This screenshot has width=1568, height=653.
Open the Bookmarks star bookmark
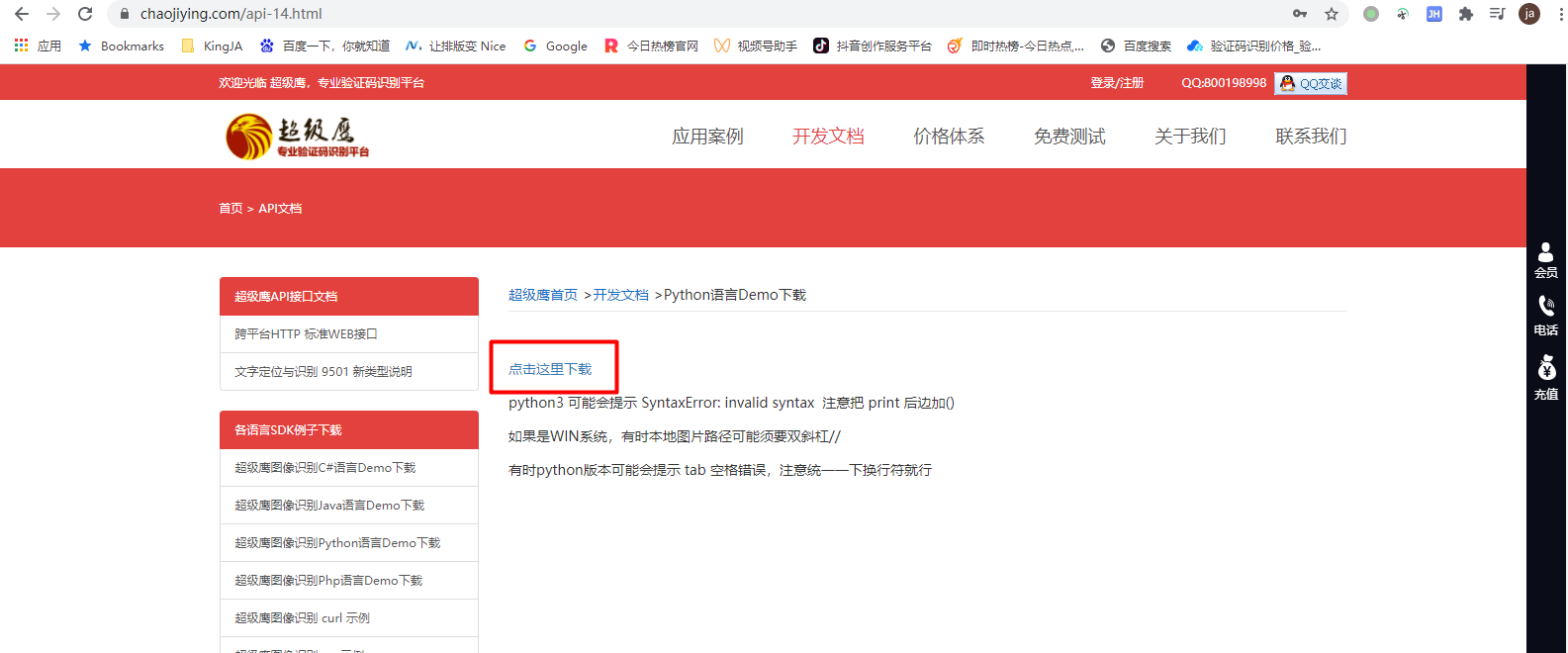point(121,46)
